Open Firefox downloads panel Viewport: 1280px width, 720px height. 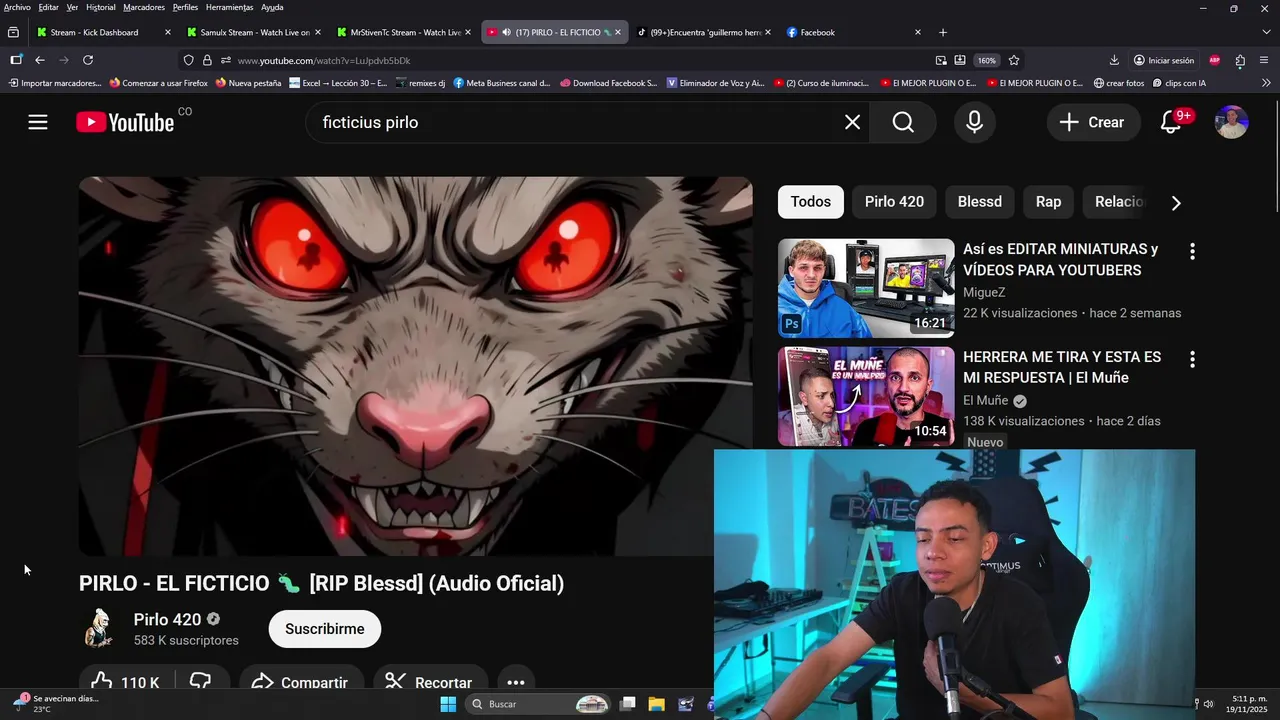tap(1114, 60)
